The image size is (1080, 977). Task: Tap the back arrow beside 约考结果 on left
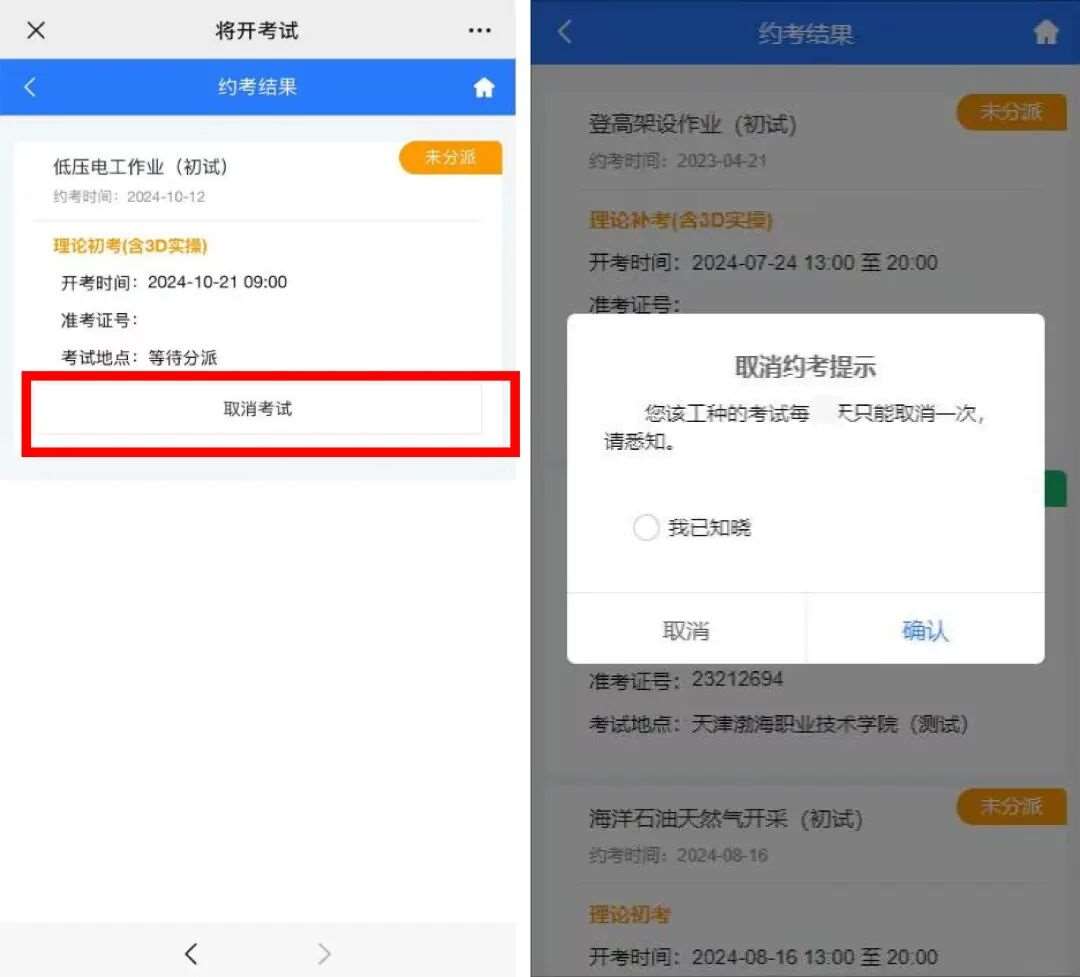29,87
